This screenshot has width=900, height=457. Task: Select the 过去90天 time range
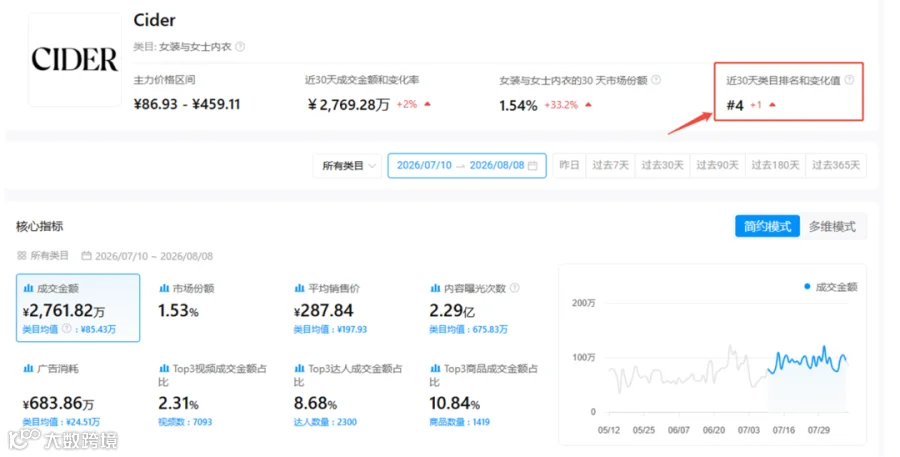coord(717,165)
